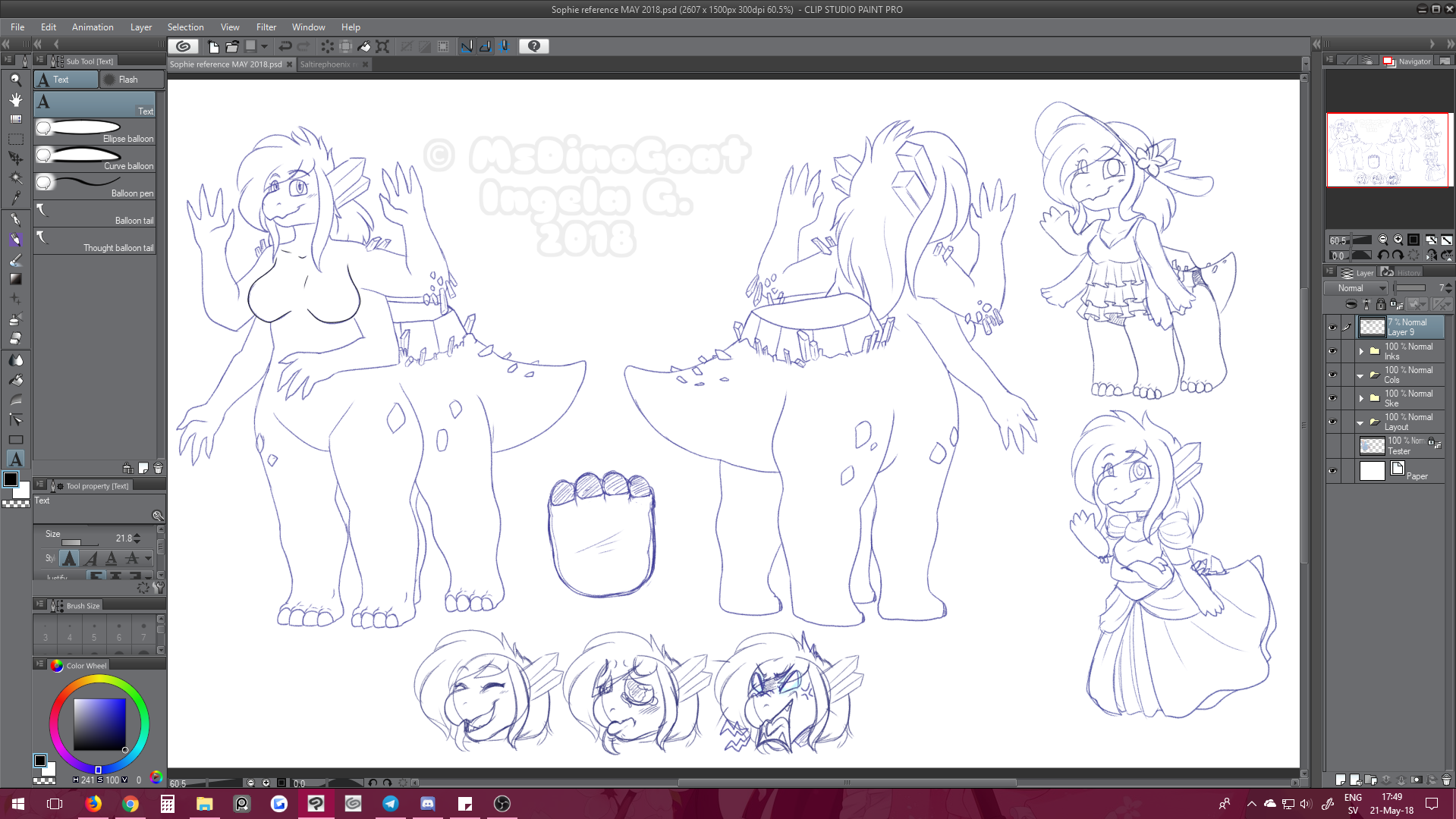Open the File menu
Screen dimensions: 1456x819
click(x=17, y=27)
